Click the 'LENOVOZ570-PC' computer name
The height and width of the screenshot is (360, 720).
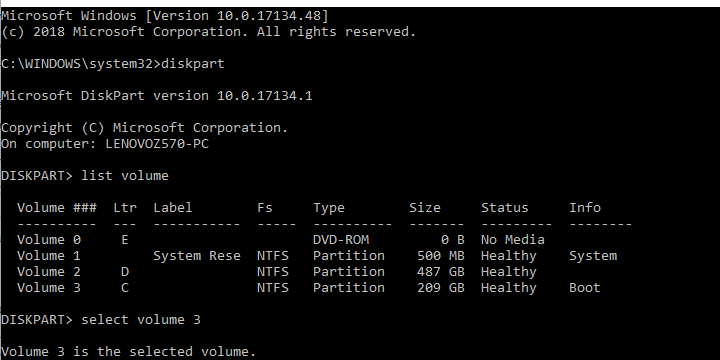157,144
